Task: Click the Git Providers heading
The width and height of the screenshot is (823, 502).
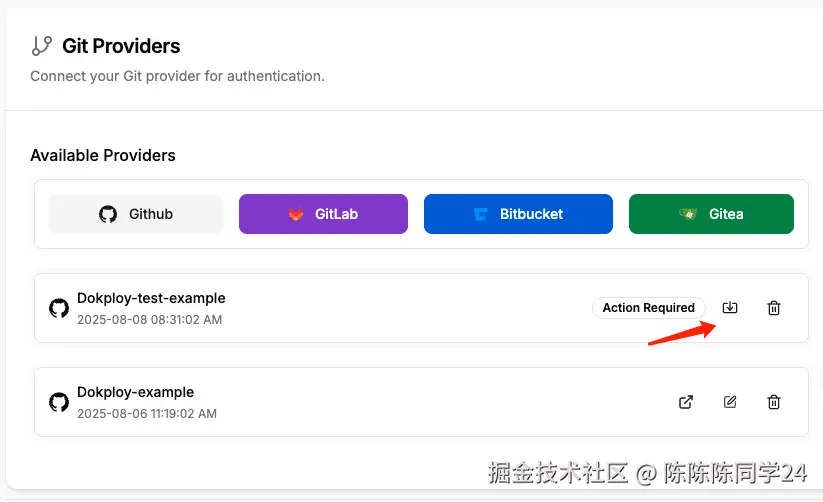Action: coord(121,46)
